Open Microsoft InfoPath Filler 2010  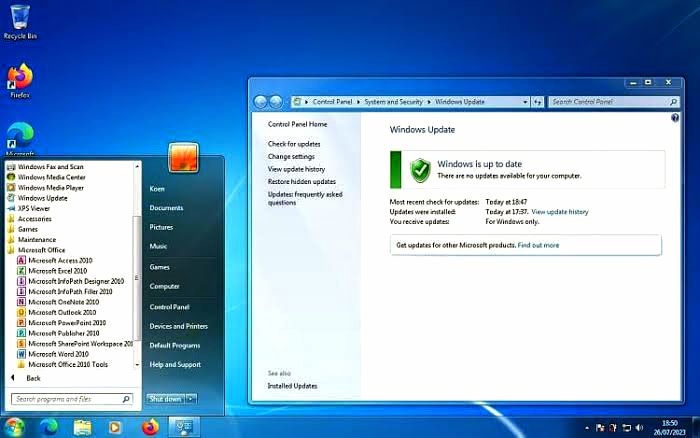pyautogui.click(x=65, y=292)
